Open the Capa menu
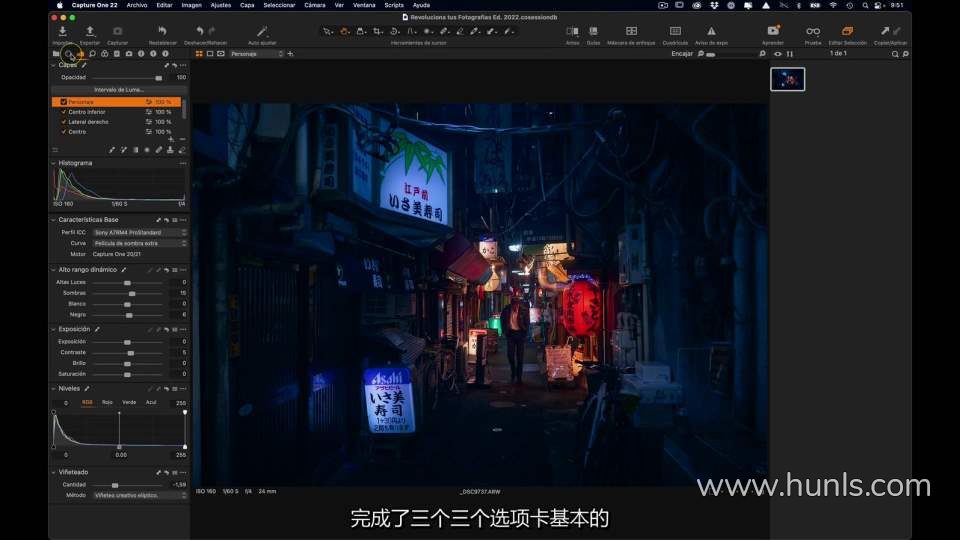The width and height of the screenshot is (960, 540). [247, 5]
